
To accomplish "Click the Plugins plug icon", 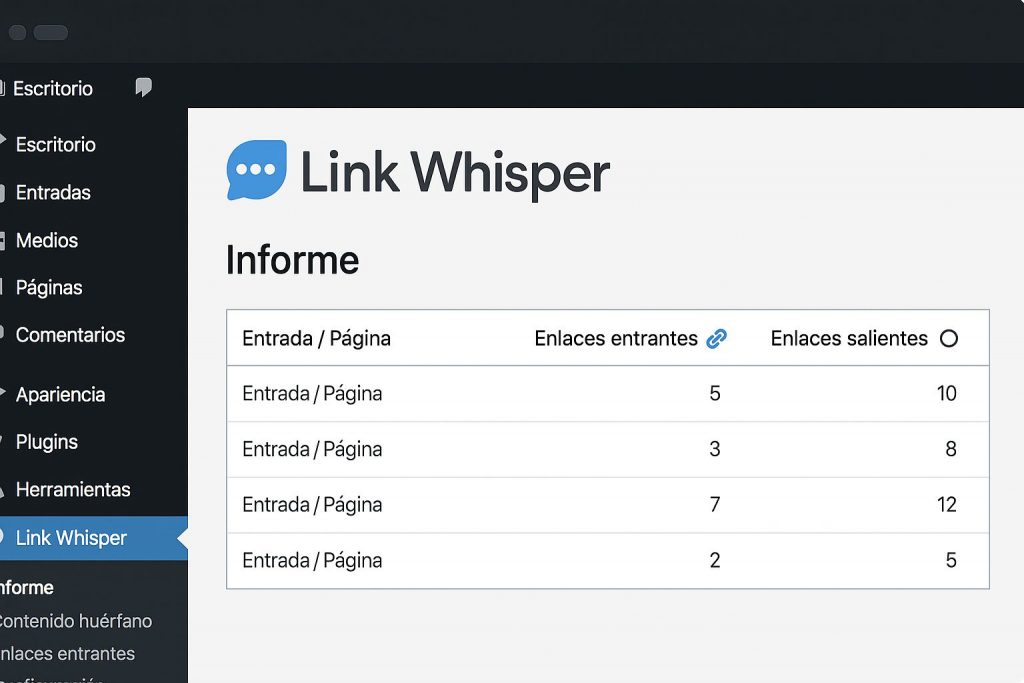I will pyautogui.click(x=4, y=441).
